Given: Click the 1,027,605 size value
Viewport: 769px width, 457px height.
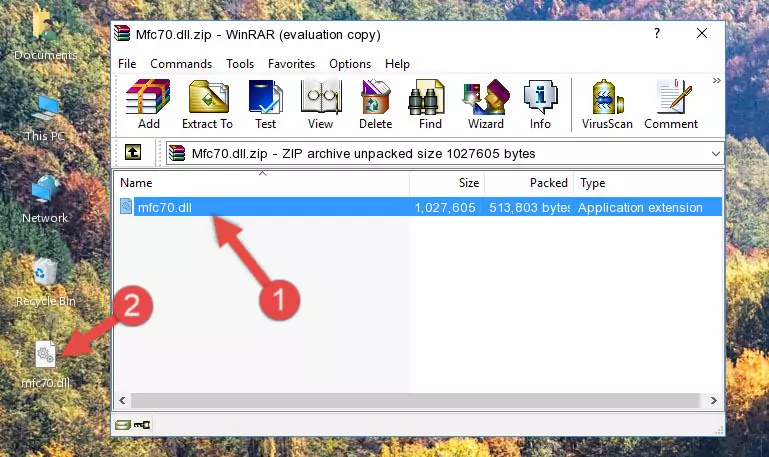Looking at the screenshot, I should click(445, 207).
